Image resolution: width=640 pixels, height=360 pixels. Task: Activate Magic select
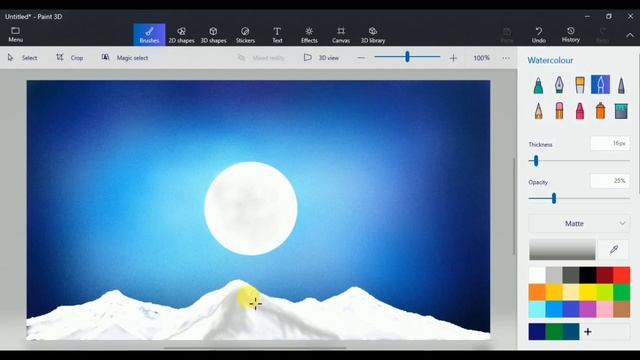click(x=125, y=58)
